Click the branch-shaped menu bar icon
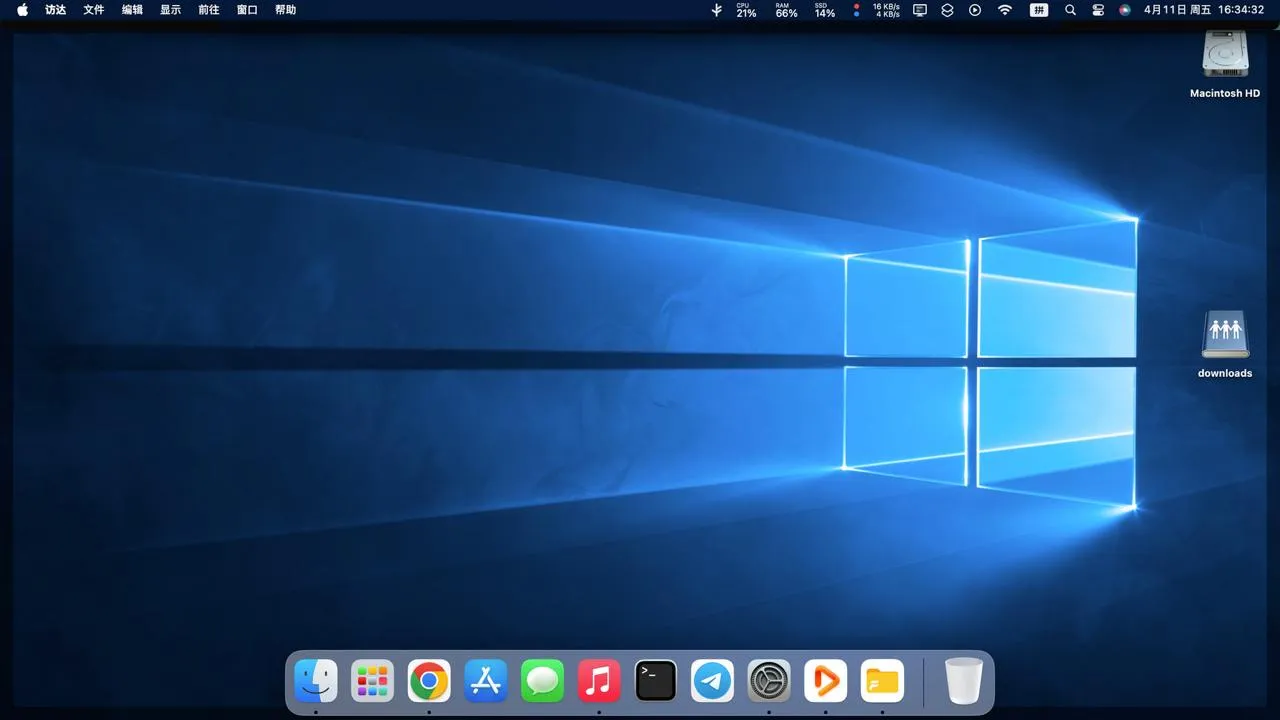 [x=716, y=10]
